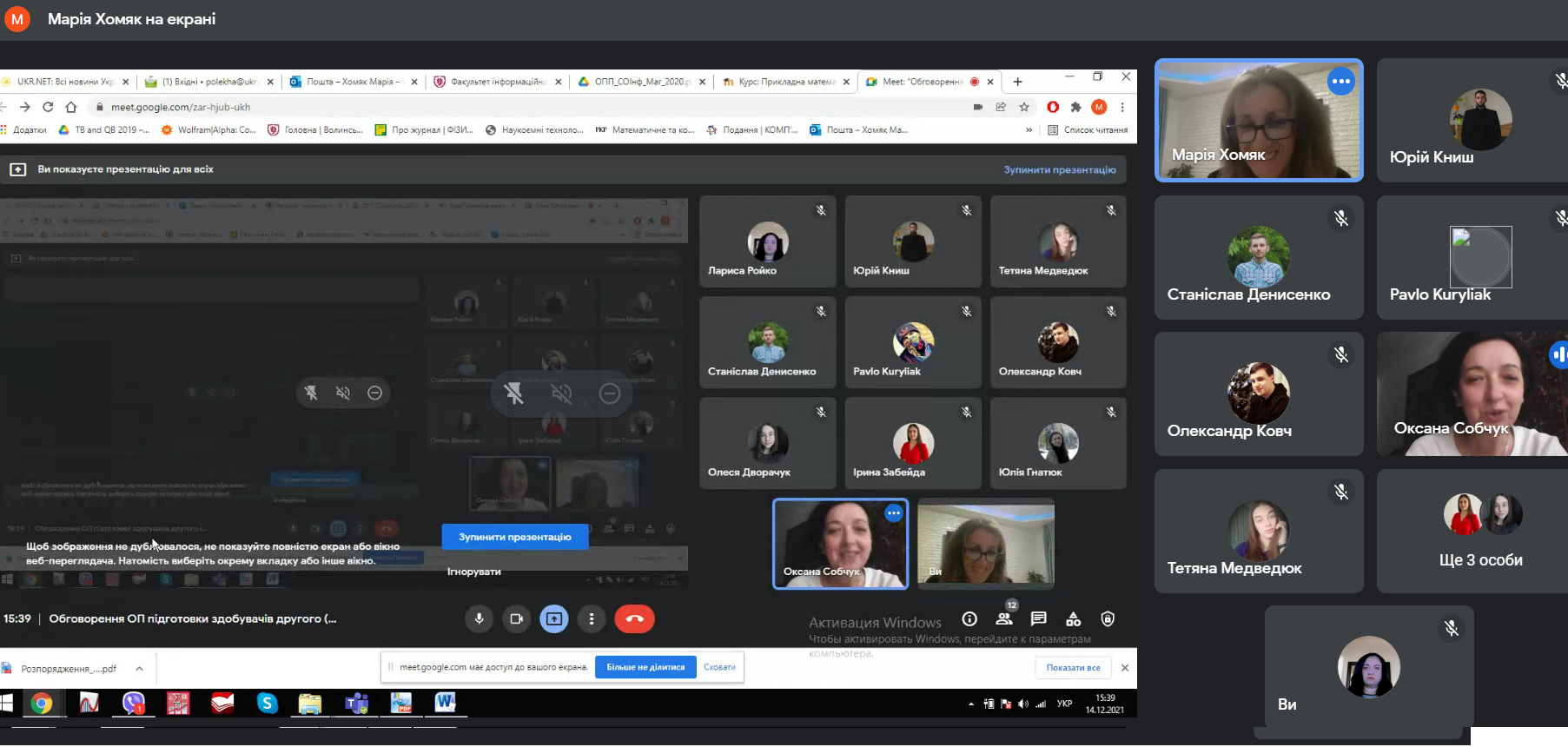Expand the hidden bookmarks overflow chevron
The height and width of the screenshot is (747, 1568).
[x=1029, y=130]
